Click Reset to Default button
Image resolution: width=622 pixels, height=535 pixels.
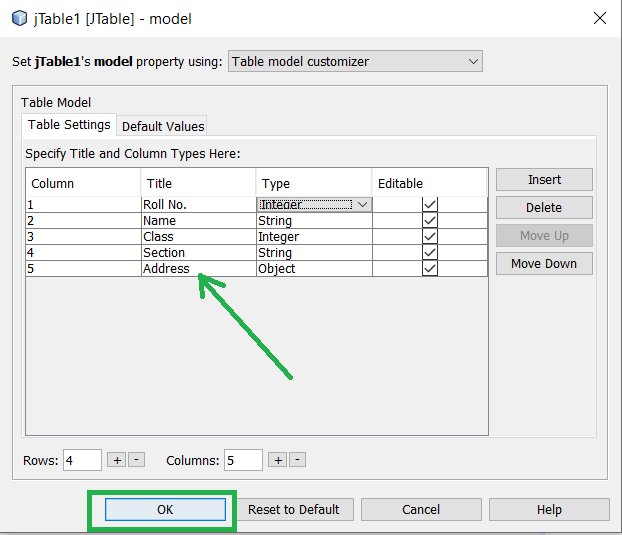tap(294, 510)
